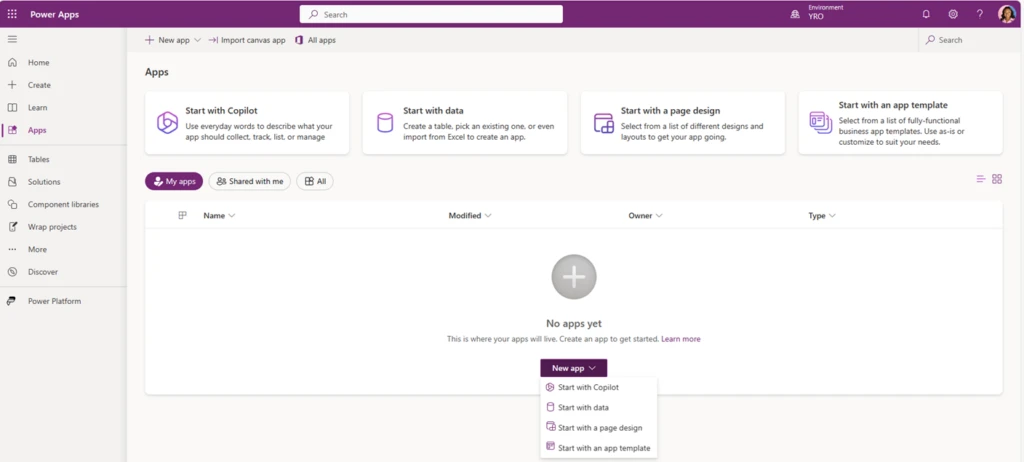The width and height of the screenshot is (1024, 462).
Task: Click the Power Apps title in header
Action: point(54,14)
